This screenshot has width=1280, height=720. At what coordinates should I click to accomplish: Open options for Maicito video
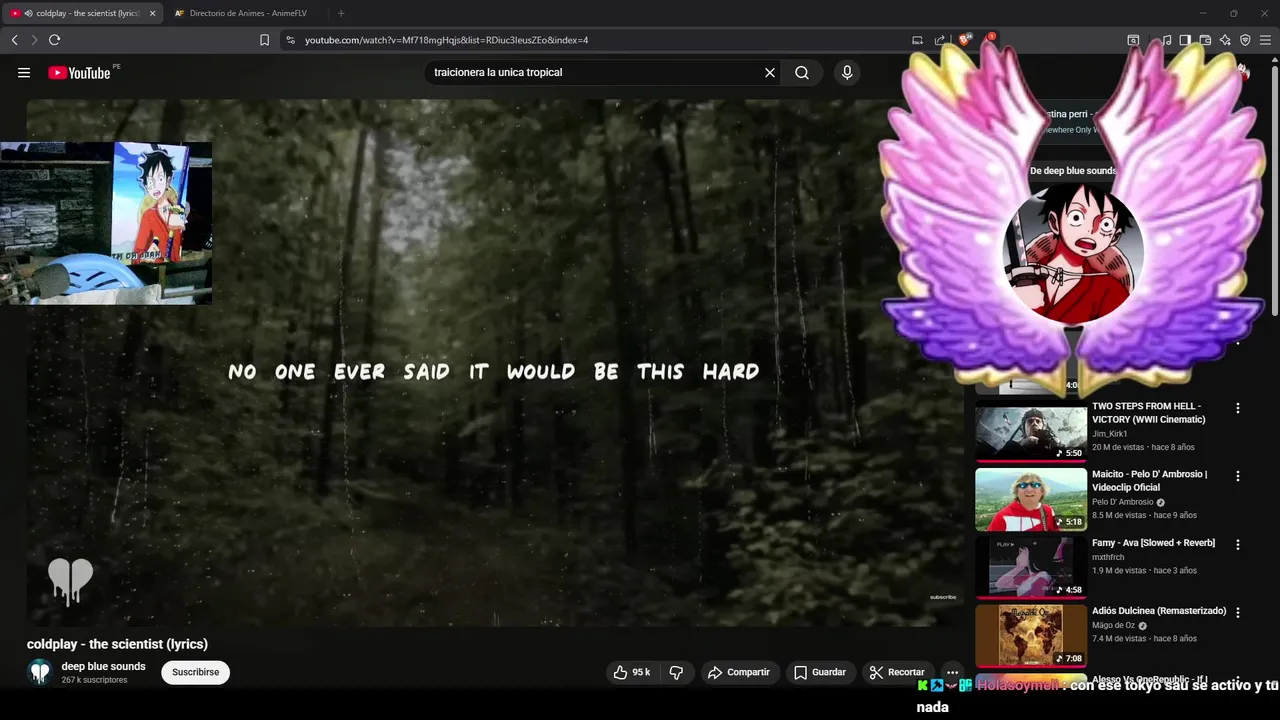[1238, 476]
